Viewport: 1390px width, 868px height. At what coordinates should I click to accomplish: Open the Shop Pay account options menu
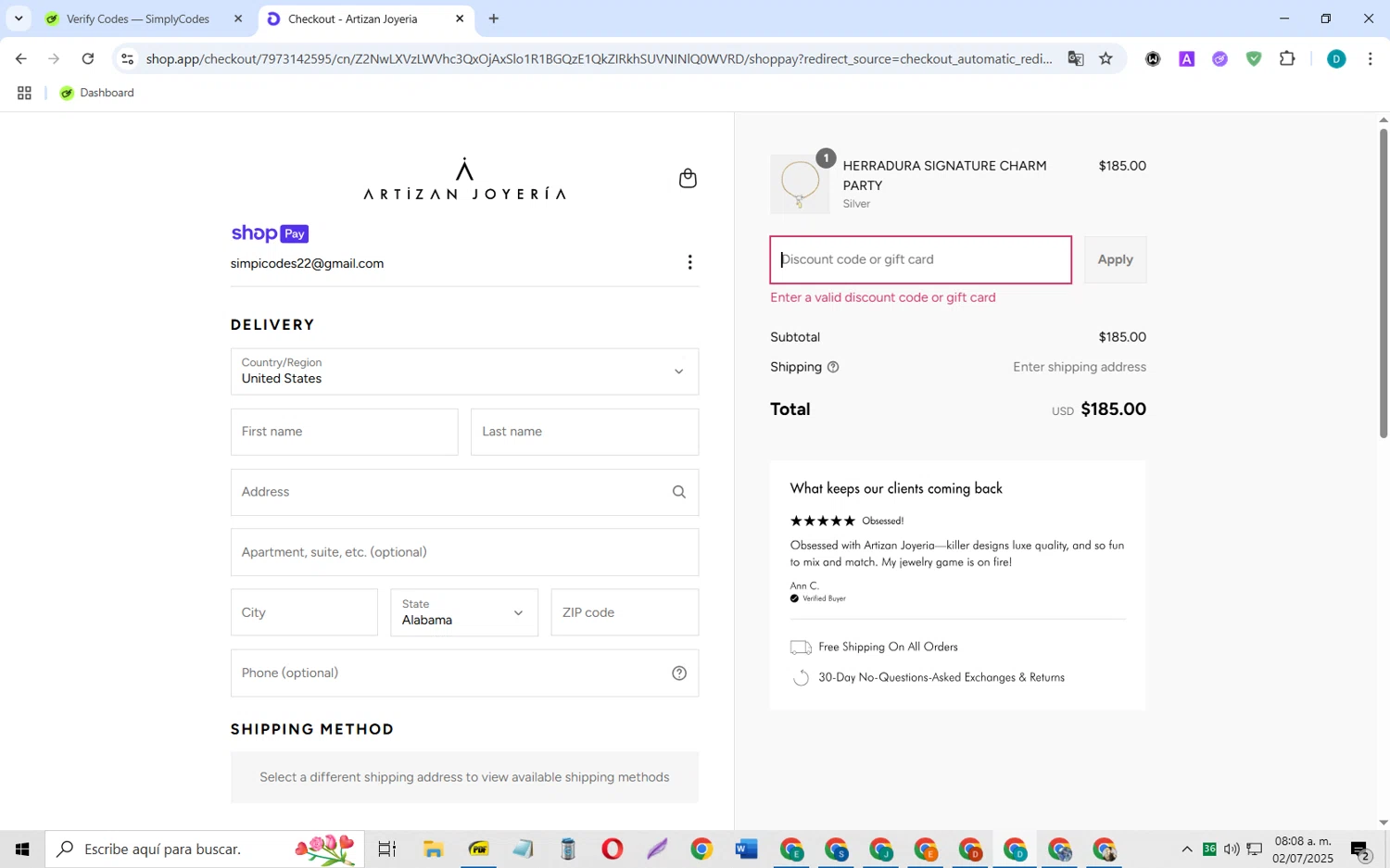[x=689, y=263]
